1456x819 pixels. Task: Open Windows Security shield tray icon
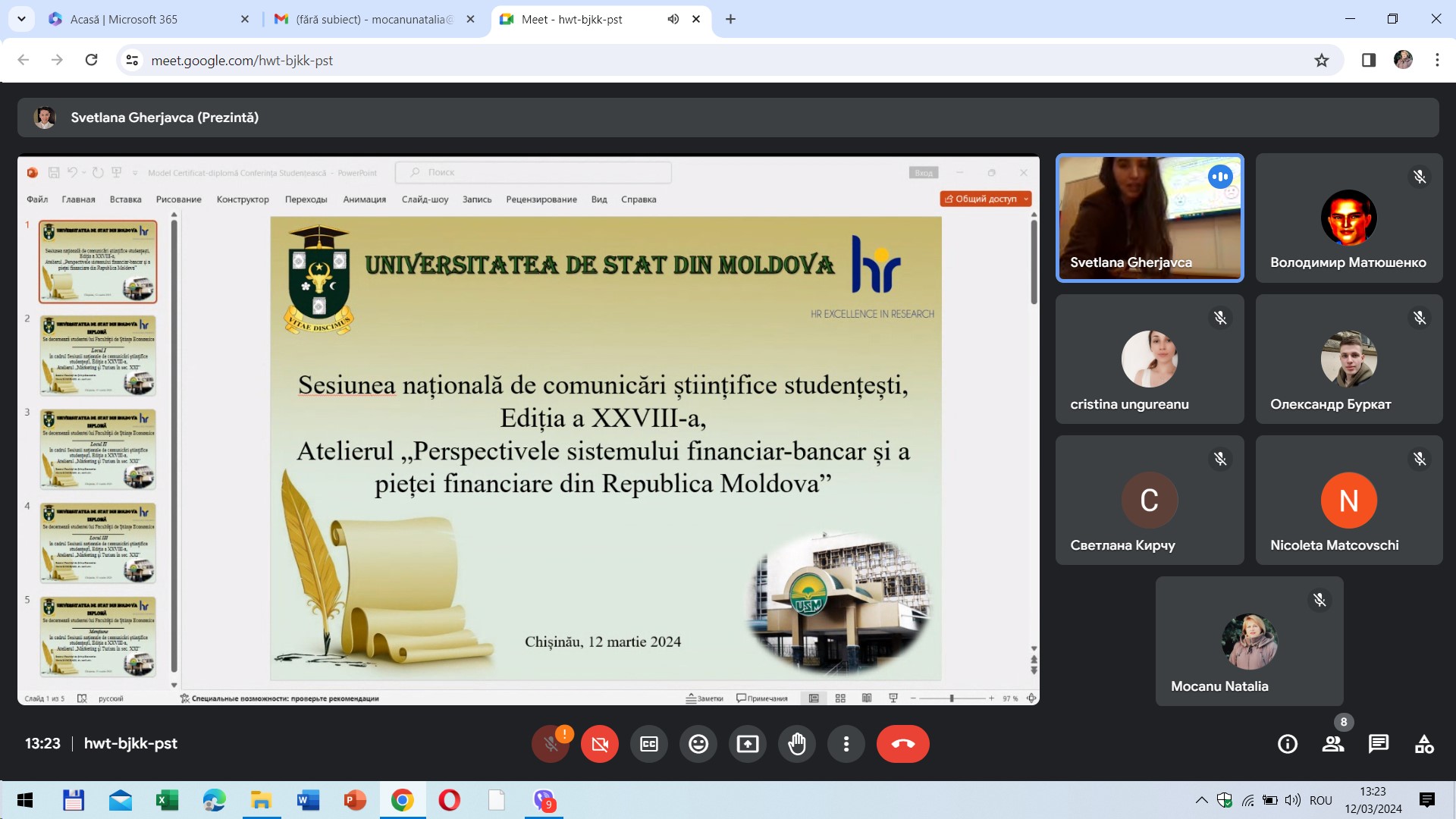tap(1224, 800)
